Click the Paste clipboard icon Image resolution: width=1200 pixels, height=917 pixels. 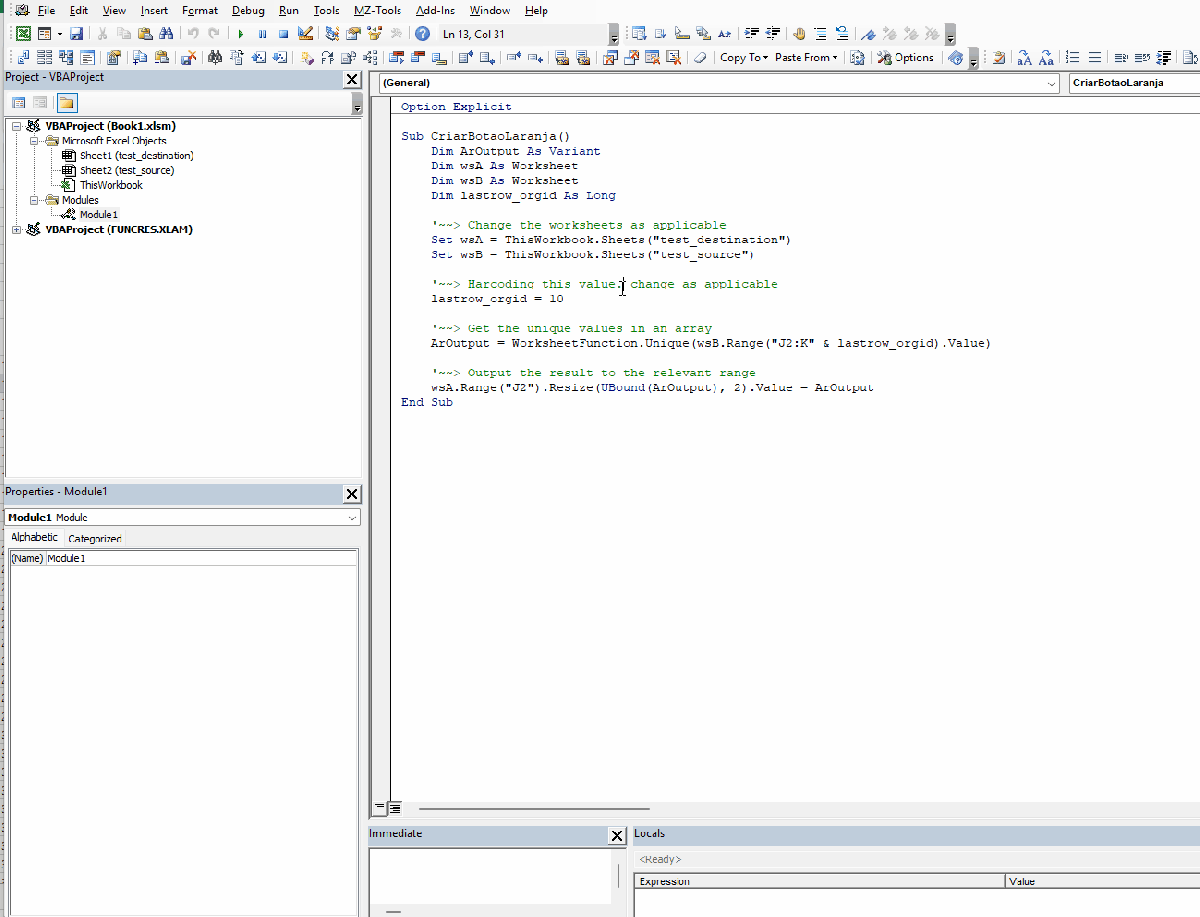click(x=146, y=33)
